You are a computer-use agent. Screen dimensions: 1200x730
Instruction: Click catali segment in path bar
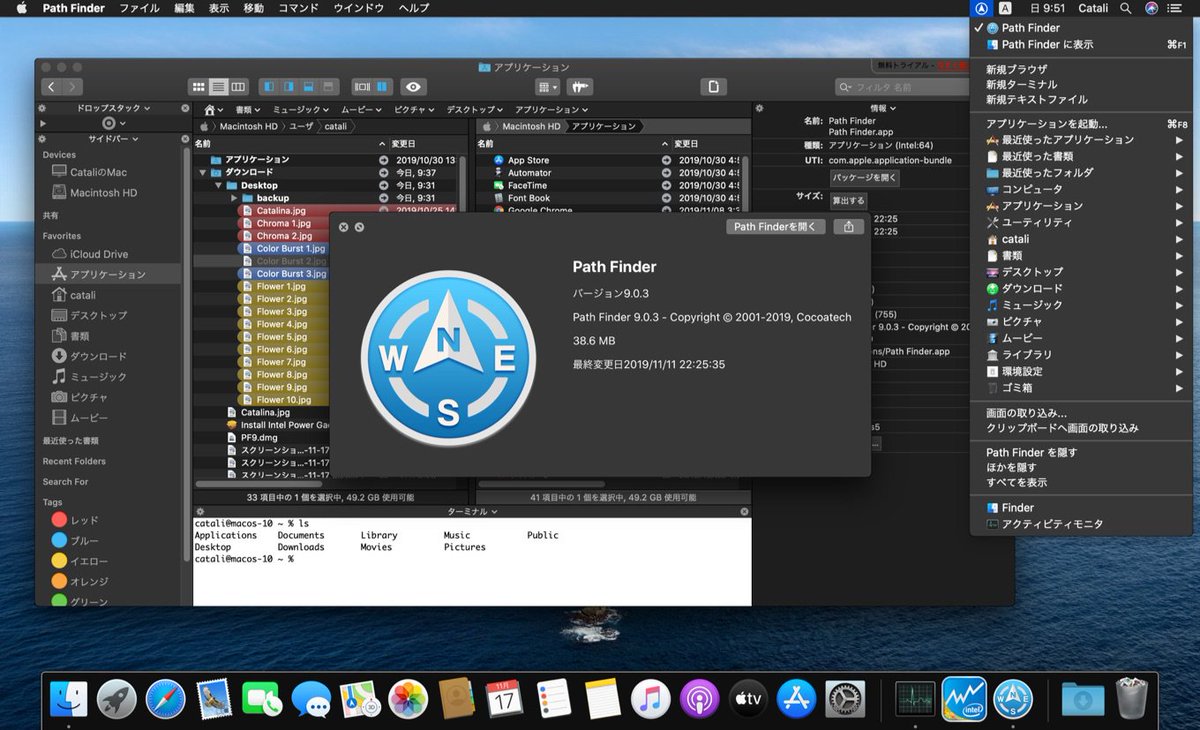pyautogui.click(x=336, y=127)
